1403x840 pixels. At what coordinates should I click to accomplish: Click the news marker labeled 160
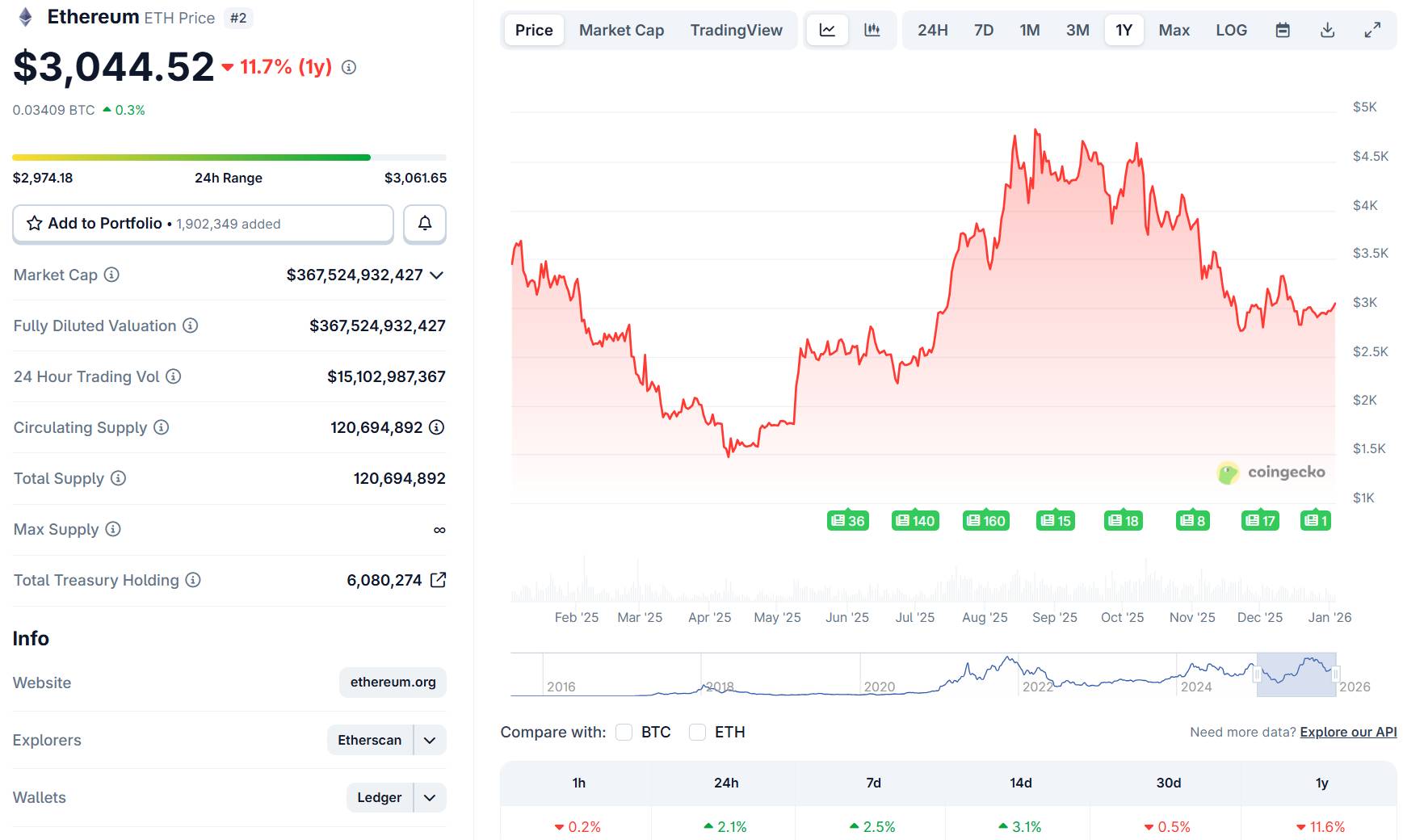tap(985, 521)
